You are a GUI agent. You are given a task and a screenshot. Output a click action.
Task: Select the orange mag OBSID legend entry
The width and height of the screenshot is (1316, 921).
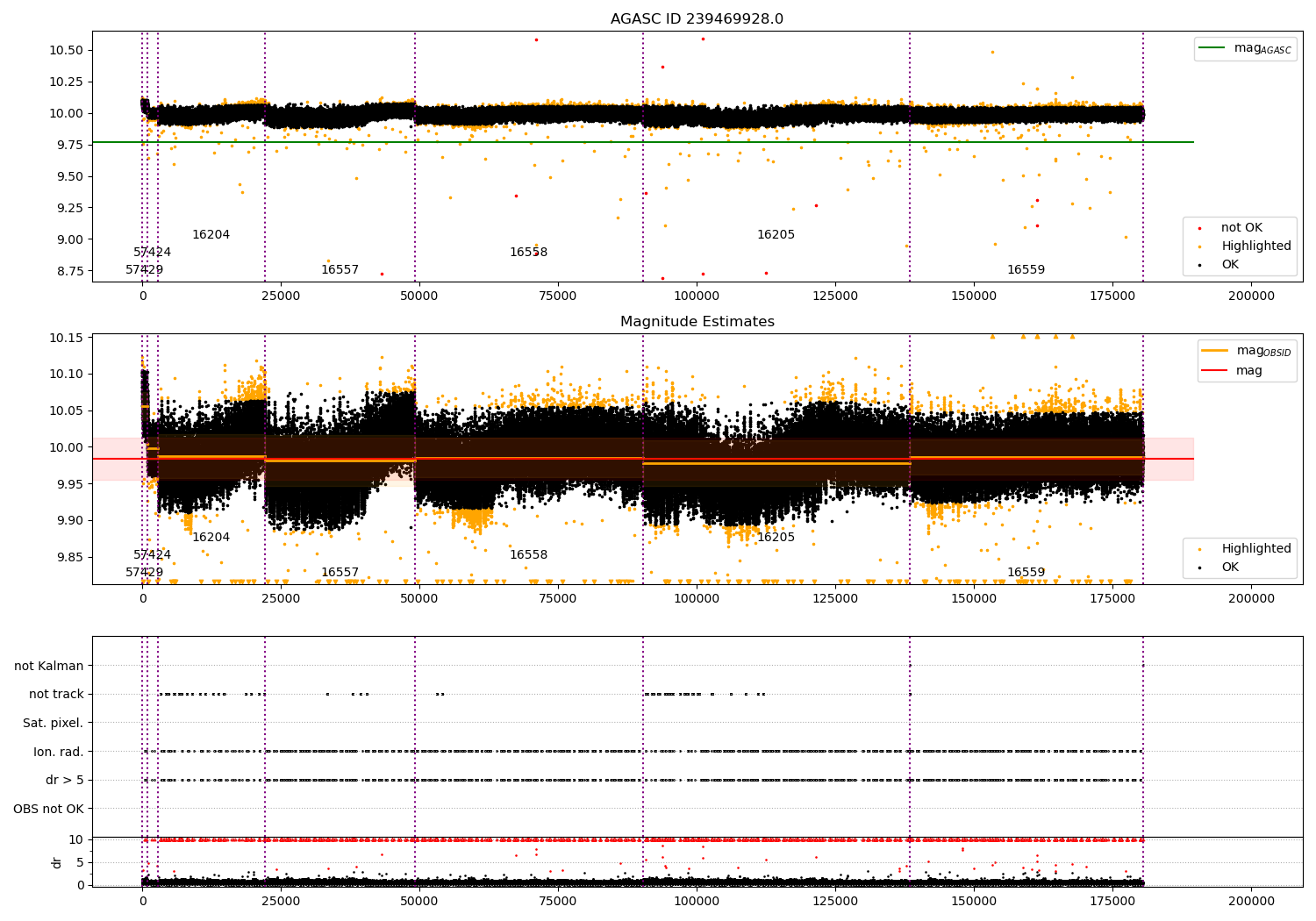tap(1247, 351)
